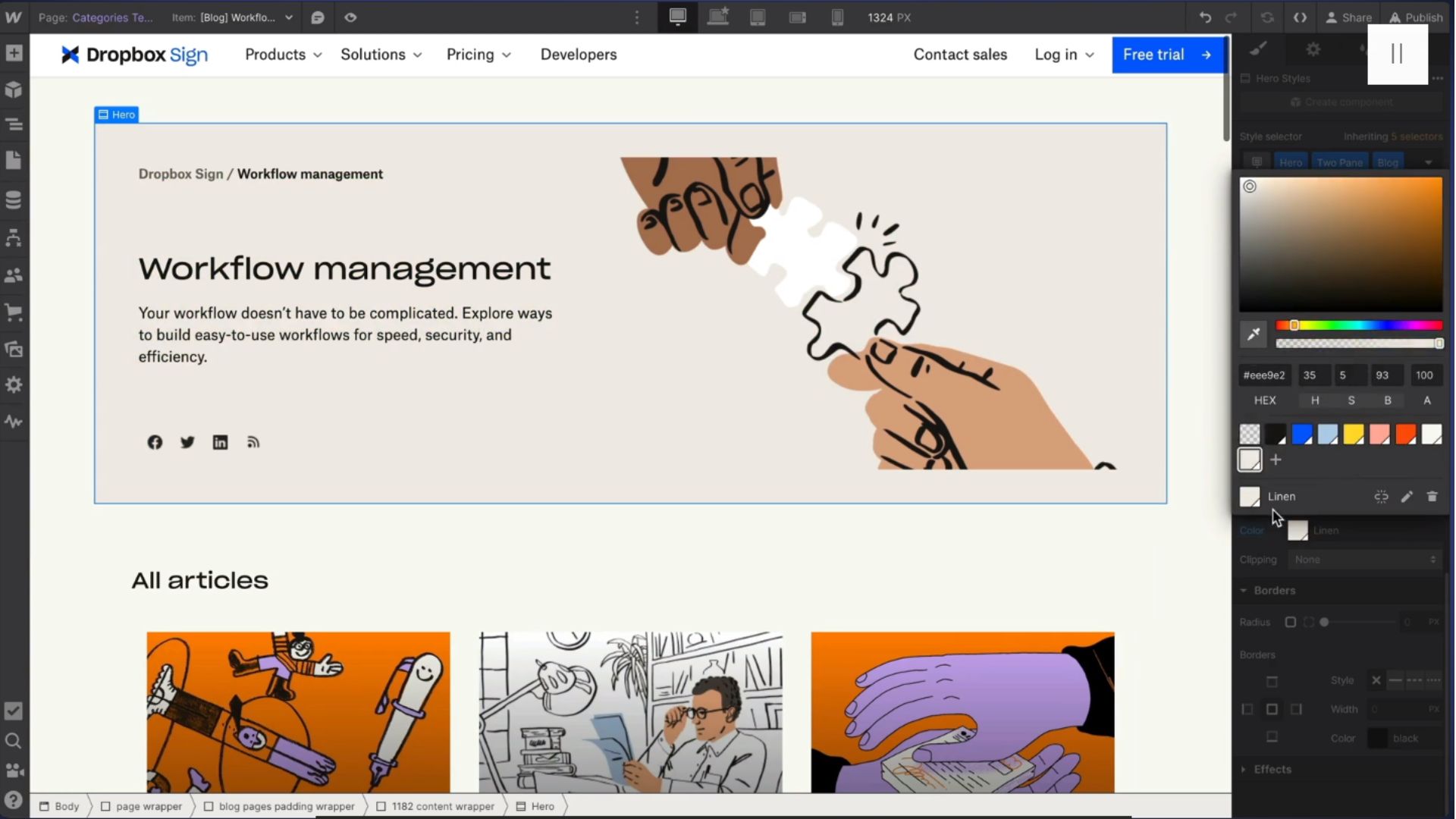Open the Components cube panel
Image resolution: width=1456 pixels, height=819 pixels.
14,89
